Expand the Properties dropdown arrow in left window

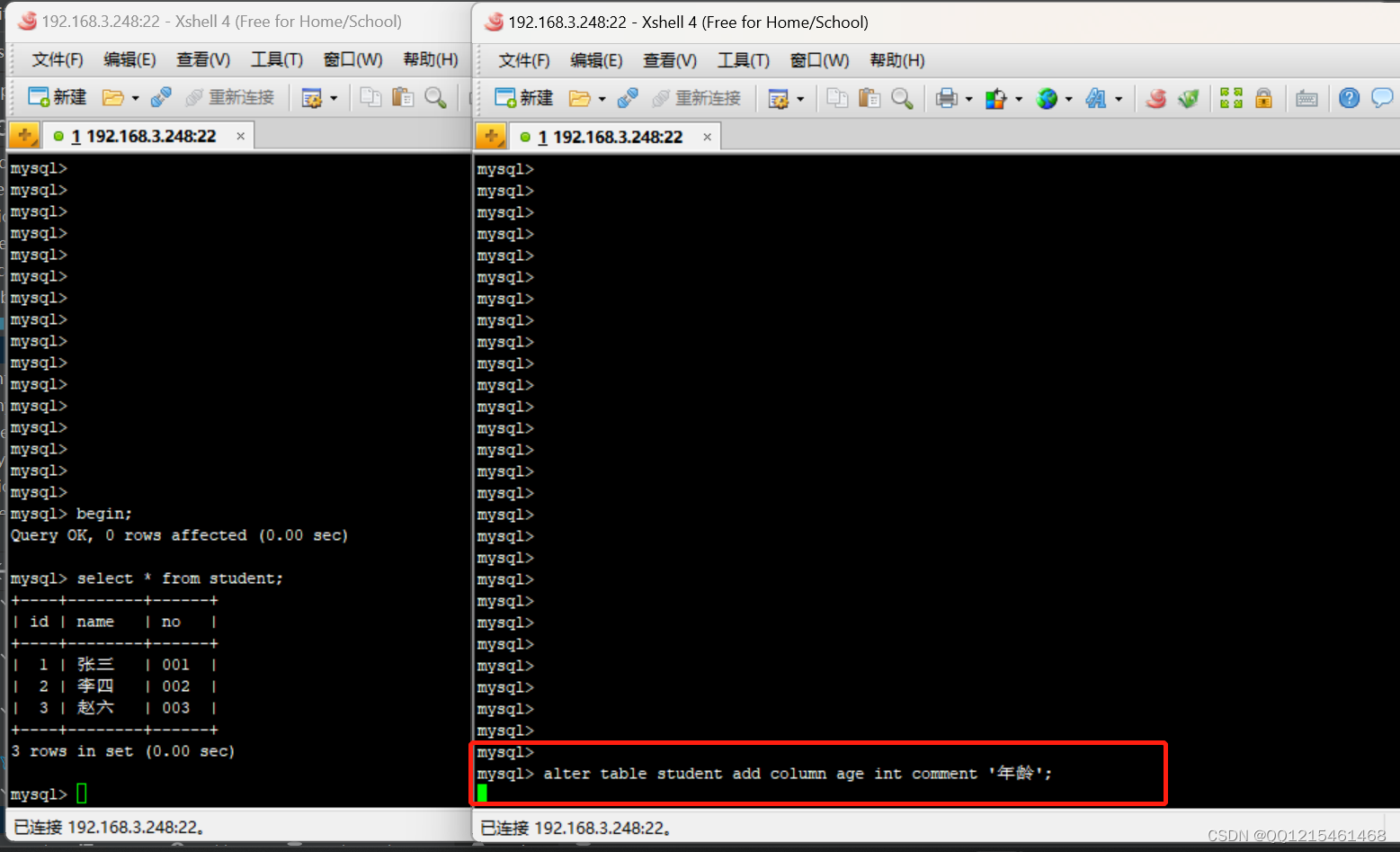click(x=334, y=98)
